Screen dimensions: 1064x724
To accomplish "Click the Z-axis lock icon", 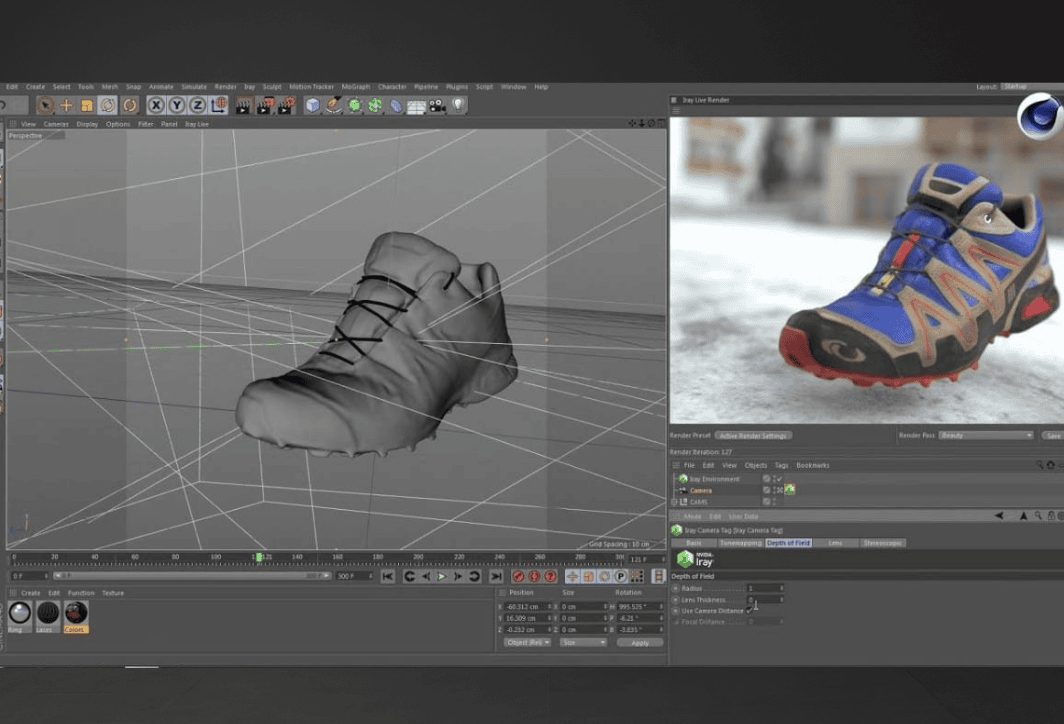I will (197, 105).
